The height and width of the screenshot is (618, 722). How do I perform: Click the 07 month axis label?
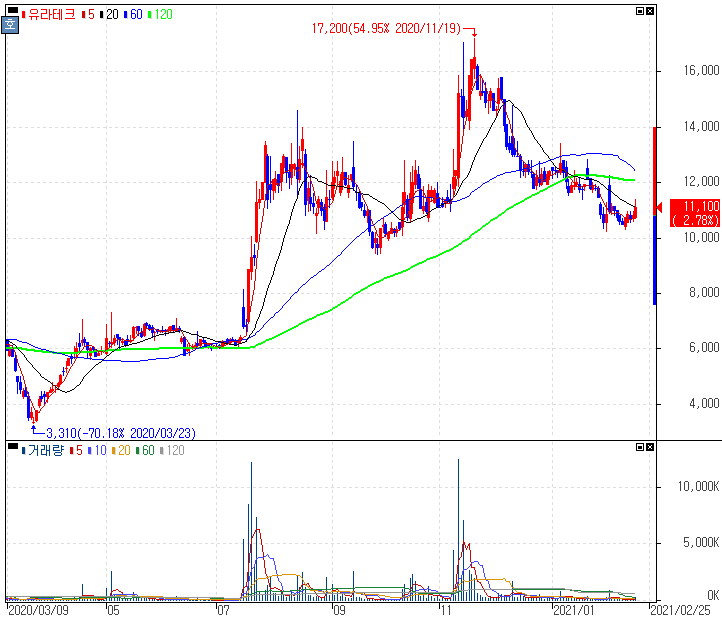[x=223, y=610]
